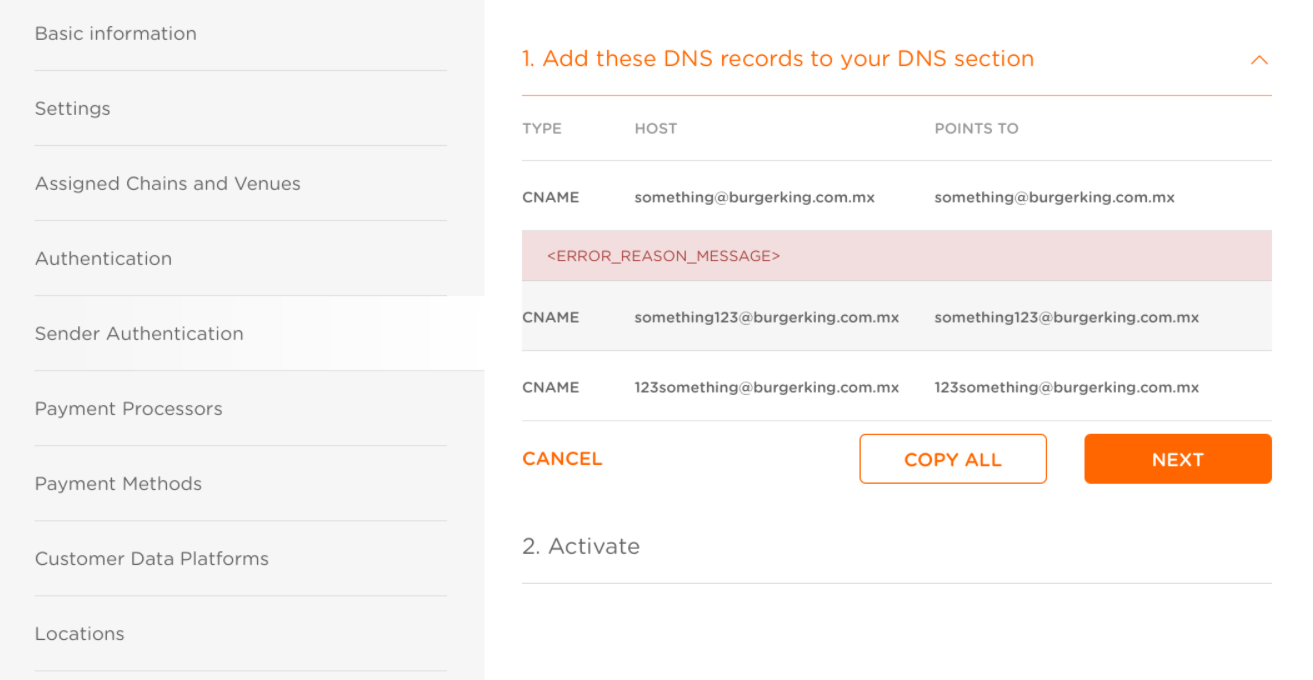Screen dimensions: 1313x680
Task: Expand the 2. Activate step
Action: tap(581, 546)
